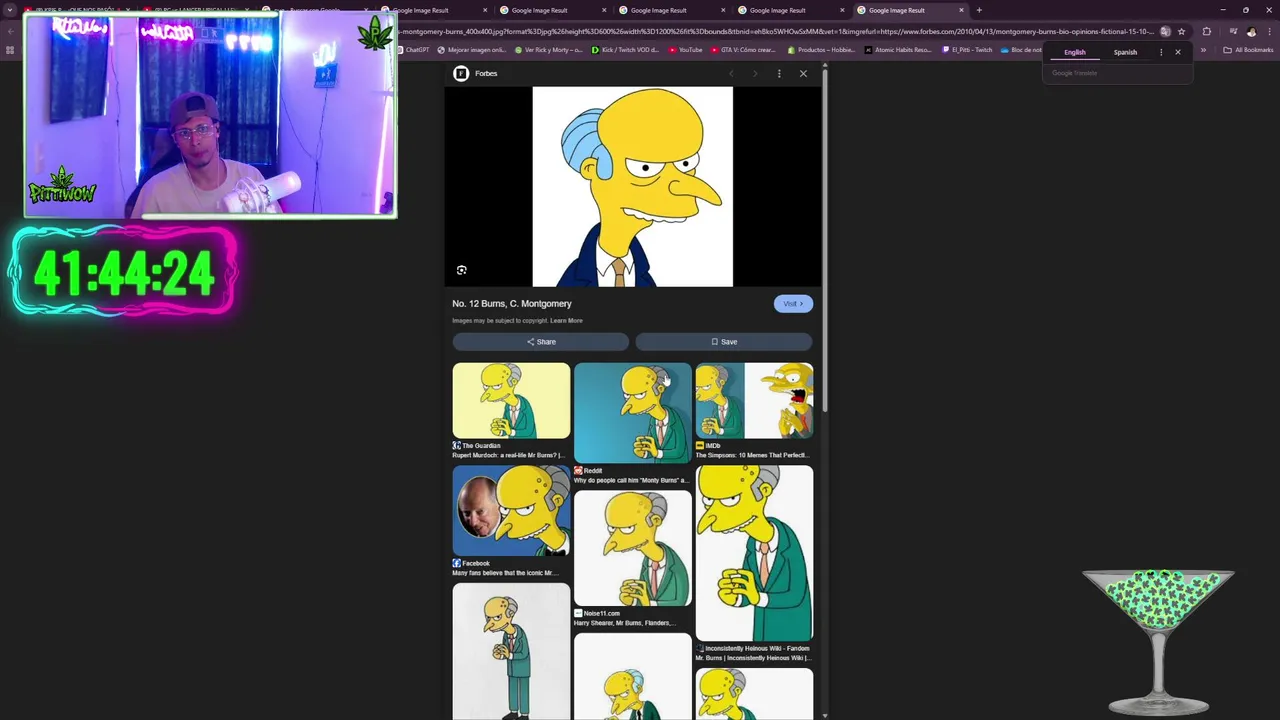Open the El_Pitti - Twitch bookmark
The image size is (1280, 720).
click(x=966, y=50)
